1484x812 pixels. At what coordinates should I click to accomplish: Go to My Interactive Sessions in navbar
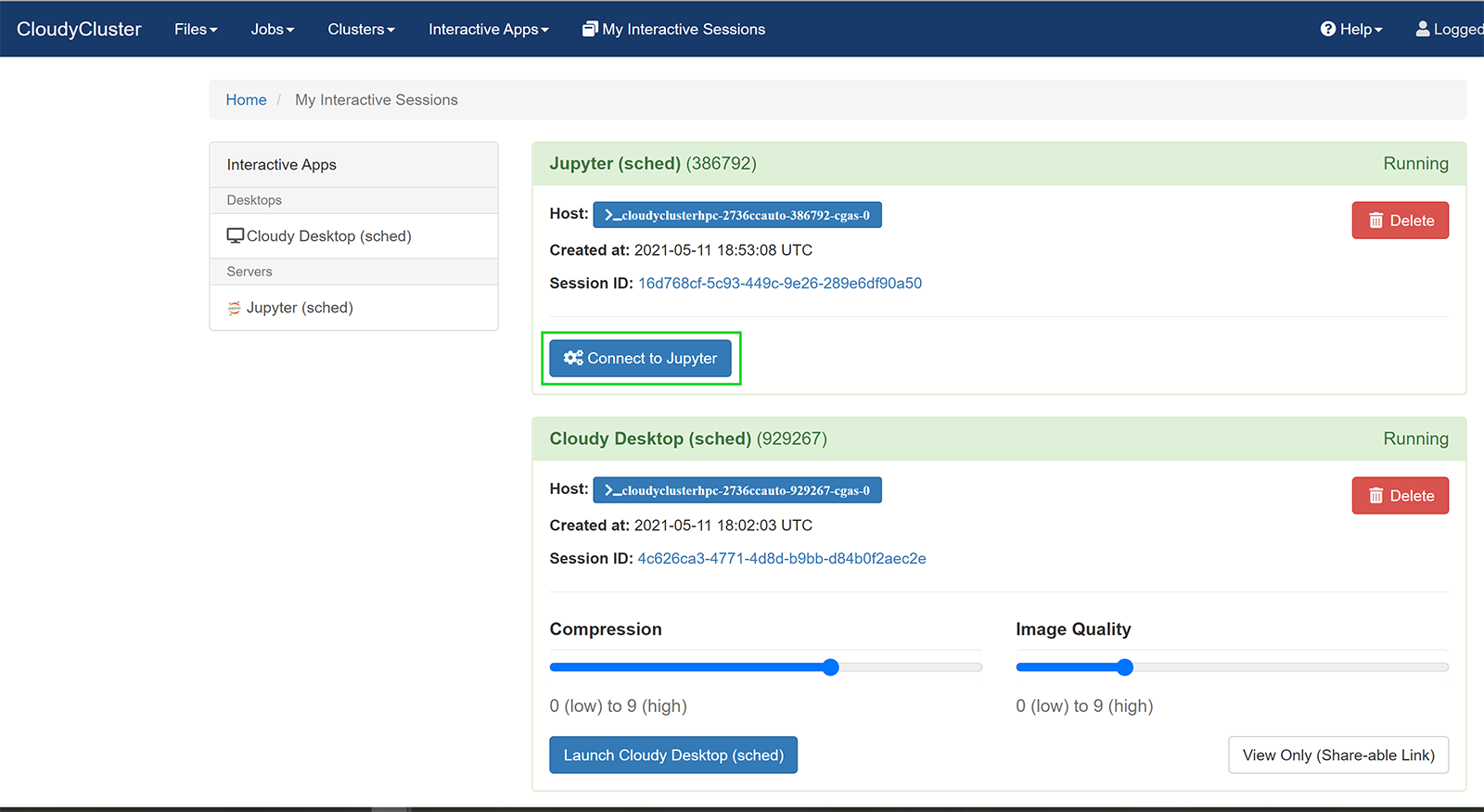click(674, 29)
